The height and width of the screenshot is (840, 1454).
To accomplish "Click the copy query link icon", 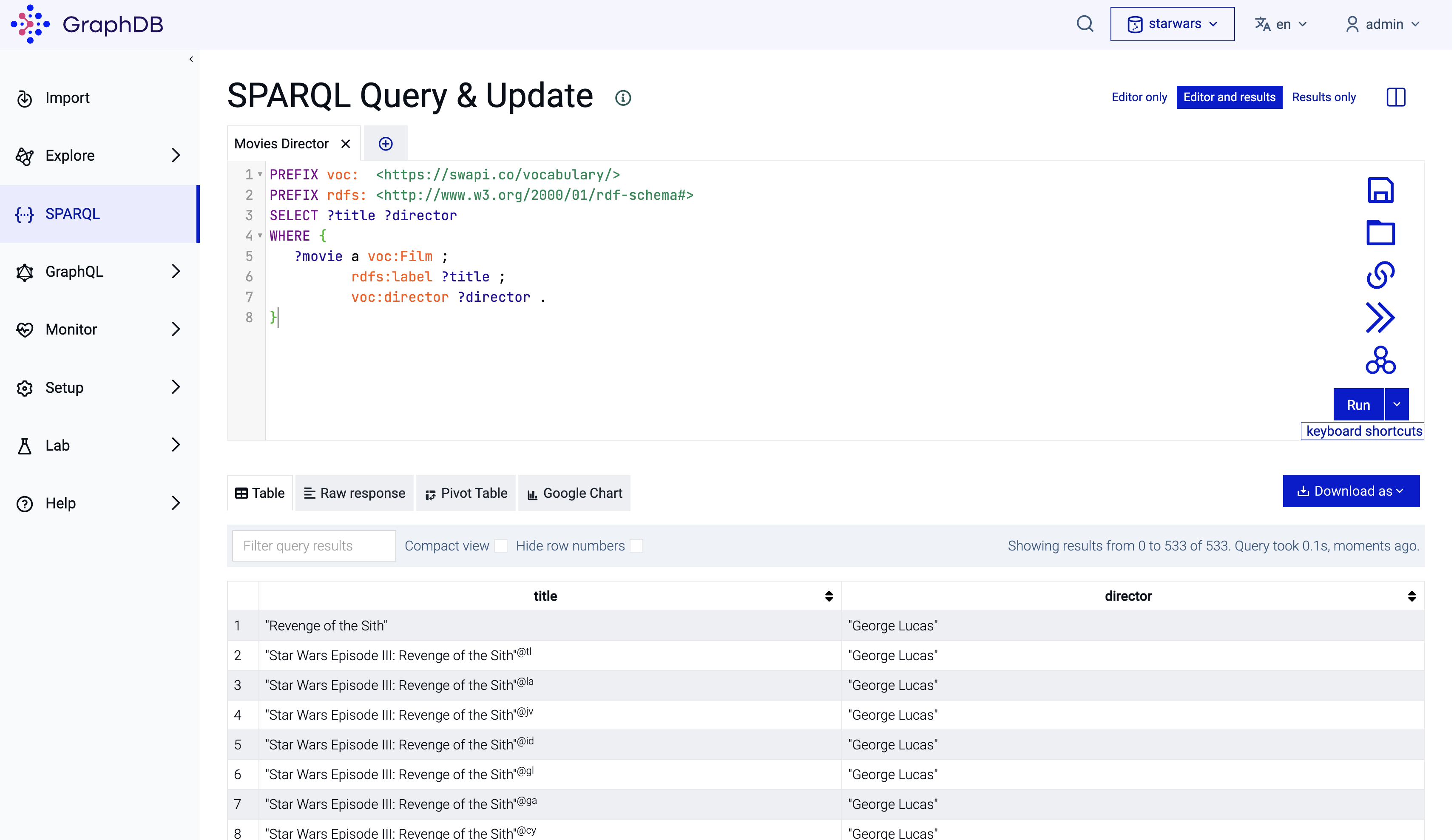I will coord(1381,275).
